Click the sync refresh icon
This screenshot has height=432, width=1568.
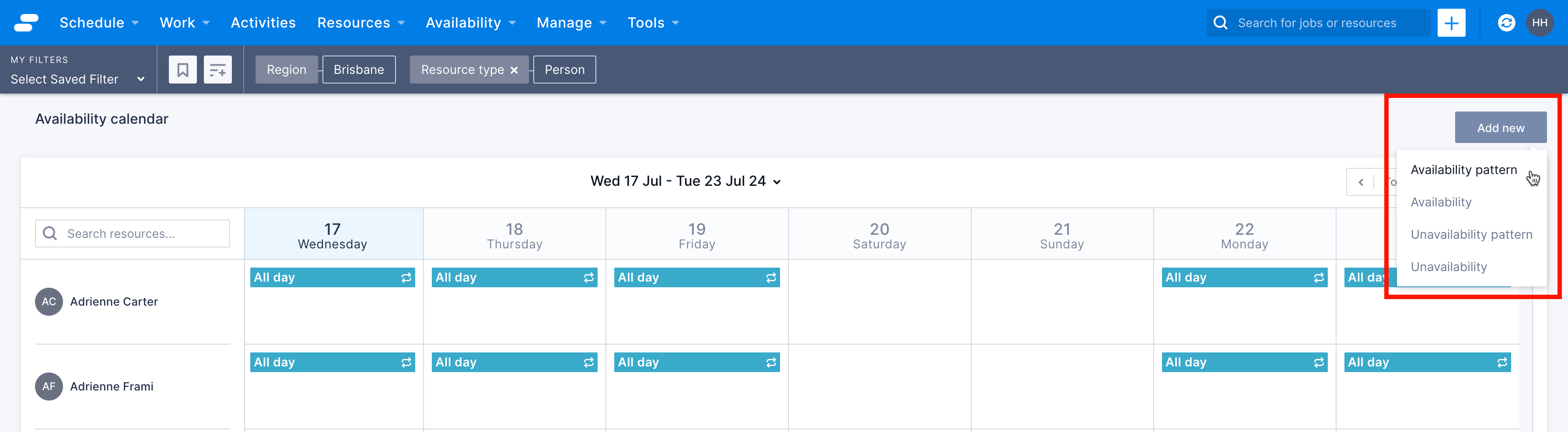point(1506,23)
